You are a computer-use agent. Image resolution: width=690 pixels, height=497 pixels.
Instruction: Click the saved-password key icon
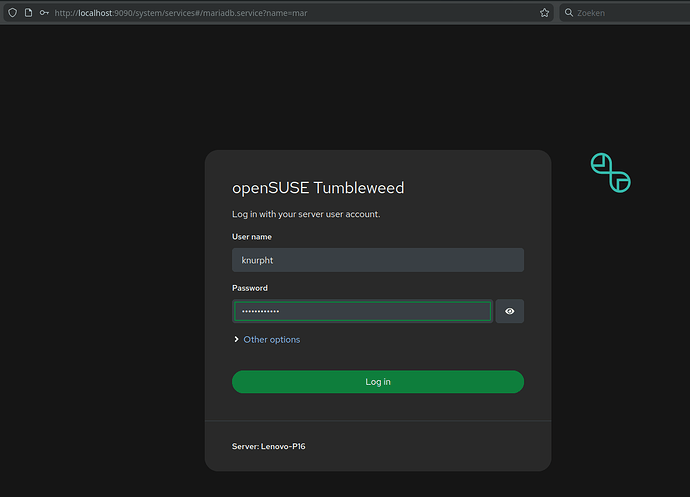pyautogui.click(x=44, y=13)
